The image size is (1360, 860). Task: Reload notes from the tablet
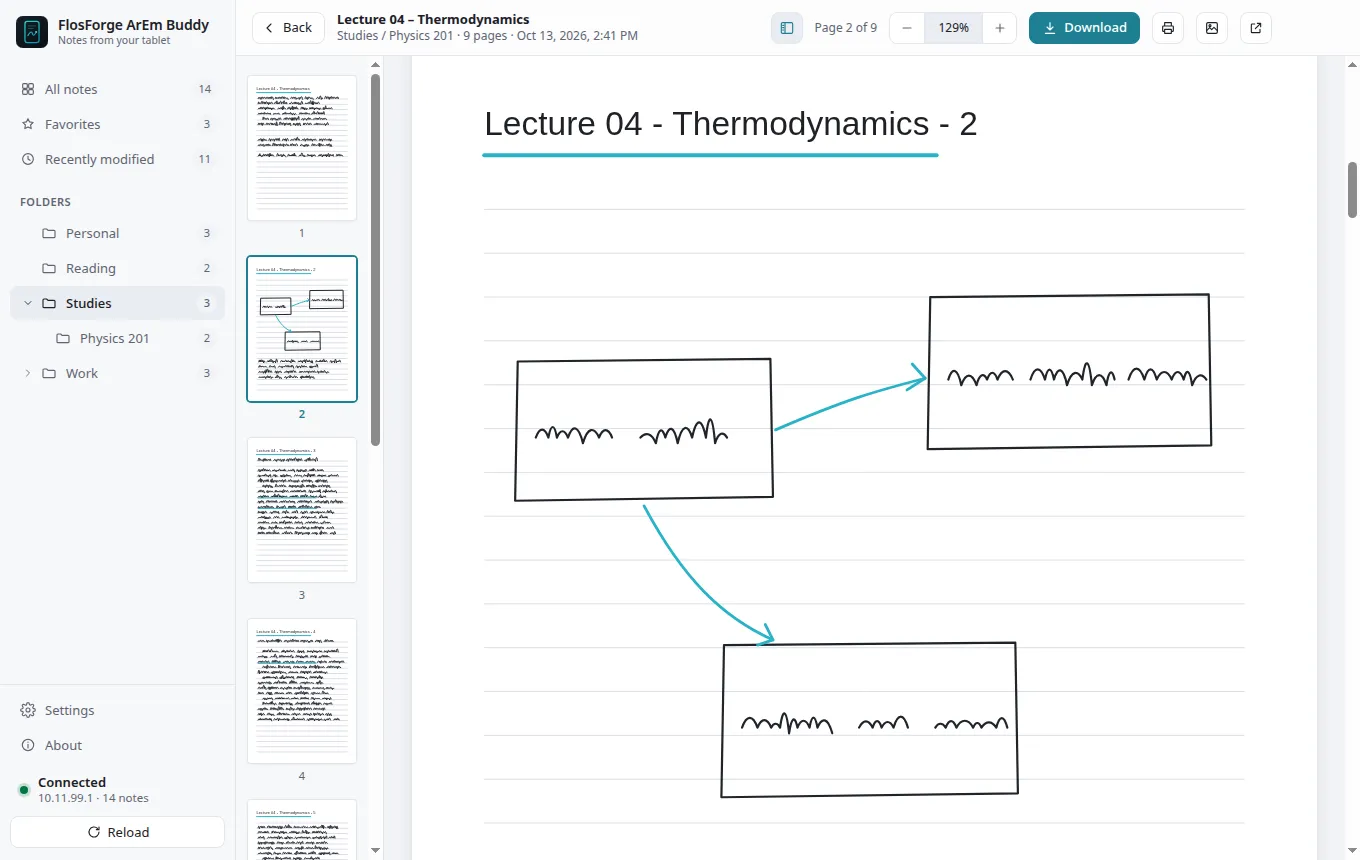[117, 832]
